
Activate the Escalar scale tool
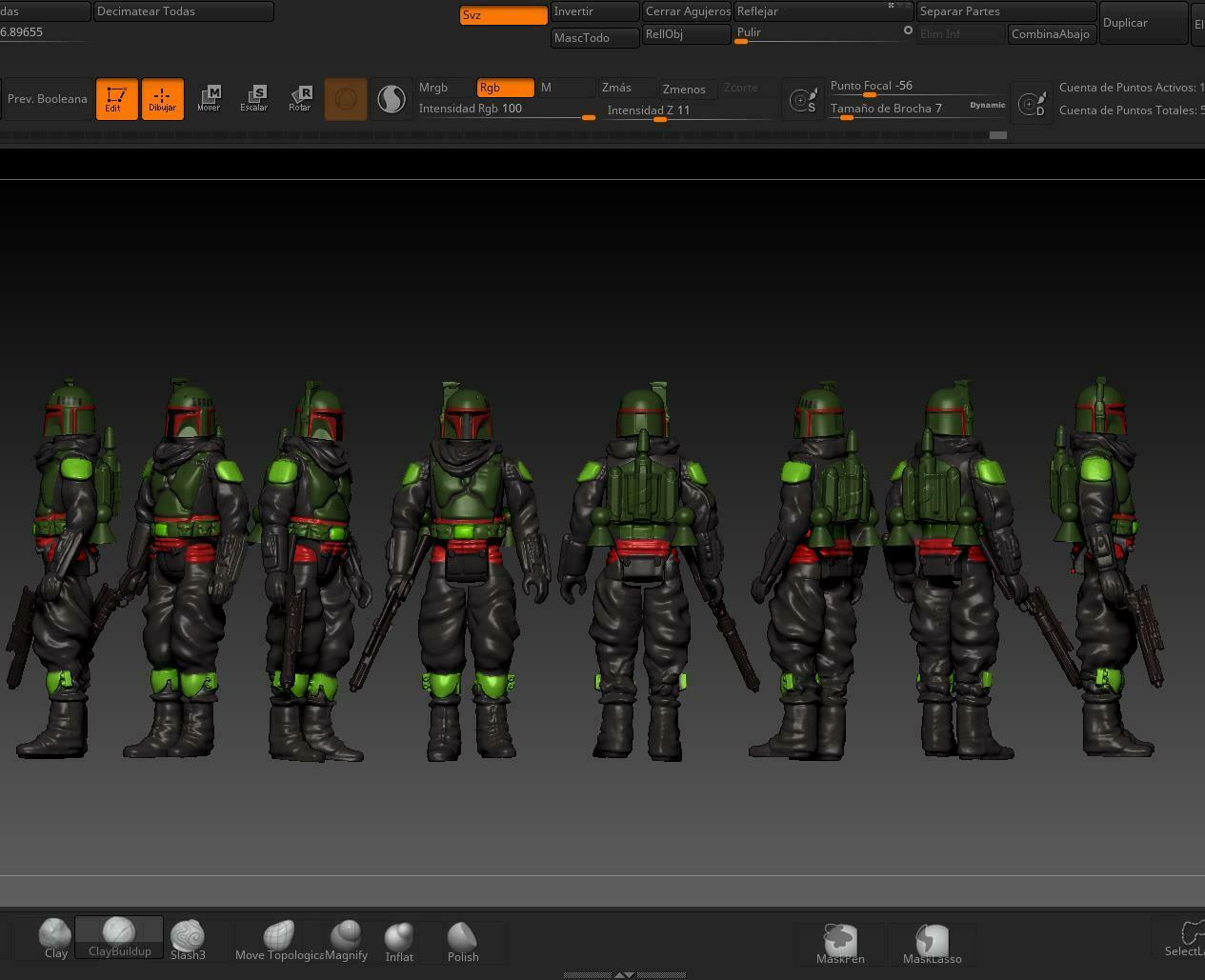pos(254,99)
